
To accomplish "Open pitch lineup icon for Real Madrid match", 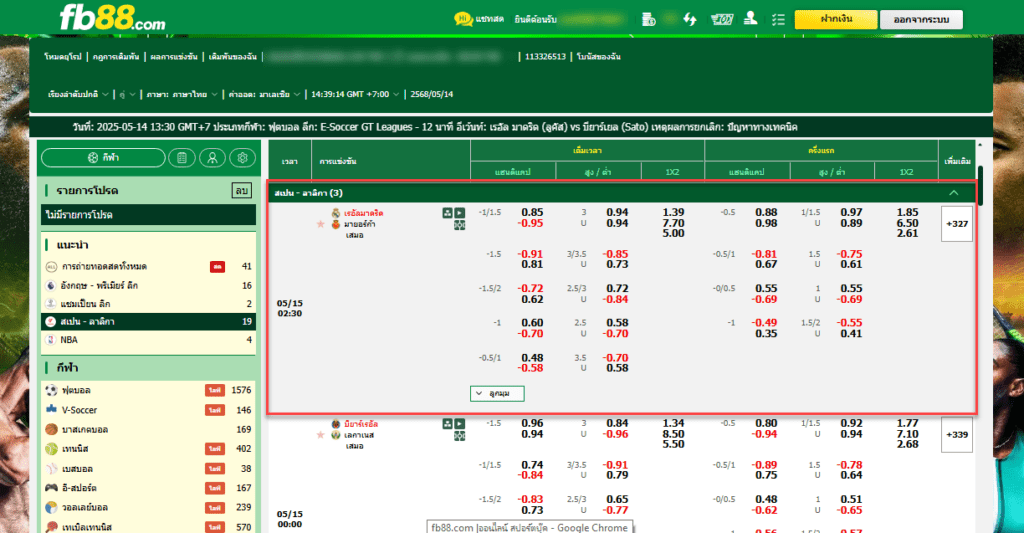I will point(460,225).
